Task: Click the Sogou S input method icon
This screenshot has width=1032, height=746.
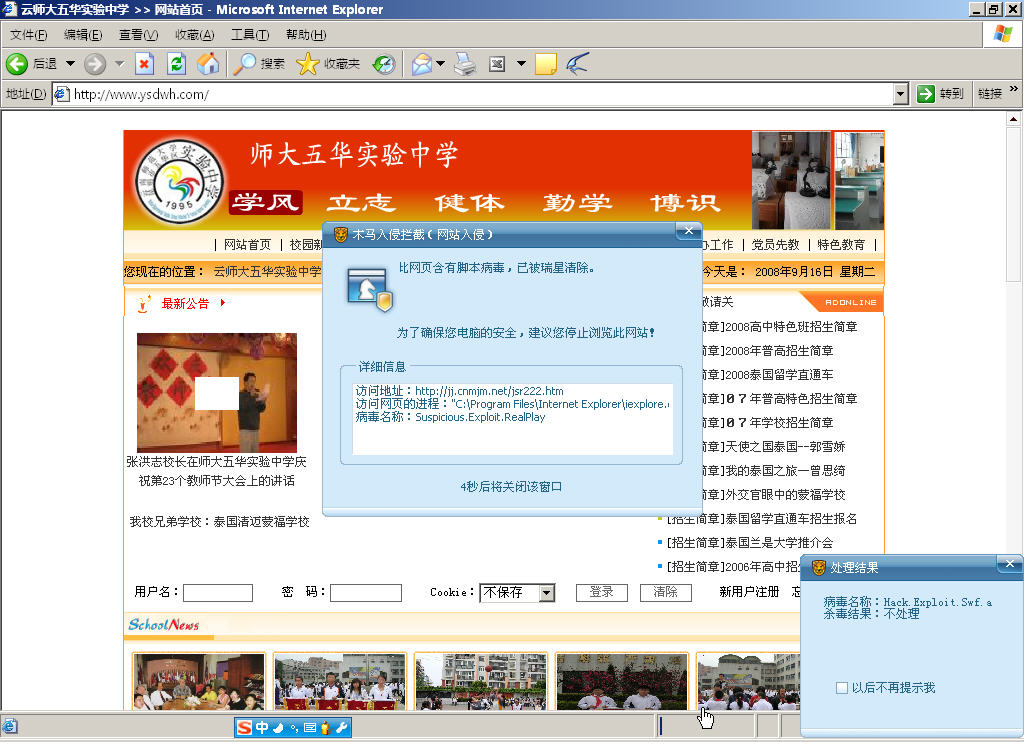Action: (244, 728)
